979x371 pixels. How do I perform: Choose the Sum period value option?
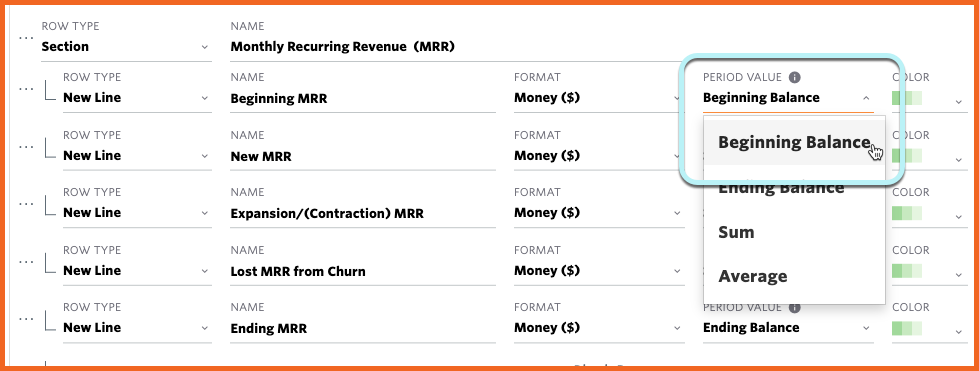pos(794,232)
